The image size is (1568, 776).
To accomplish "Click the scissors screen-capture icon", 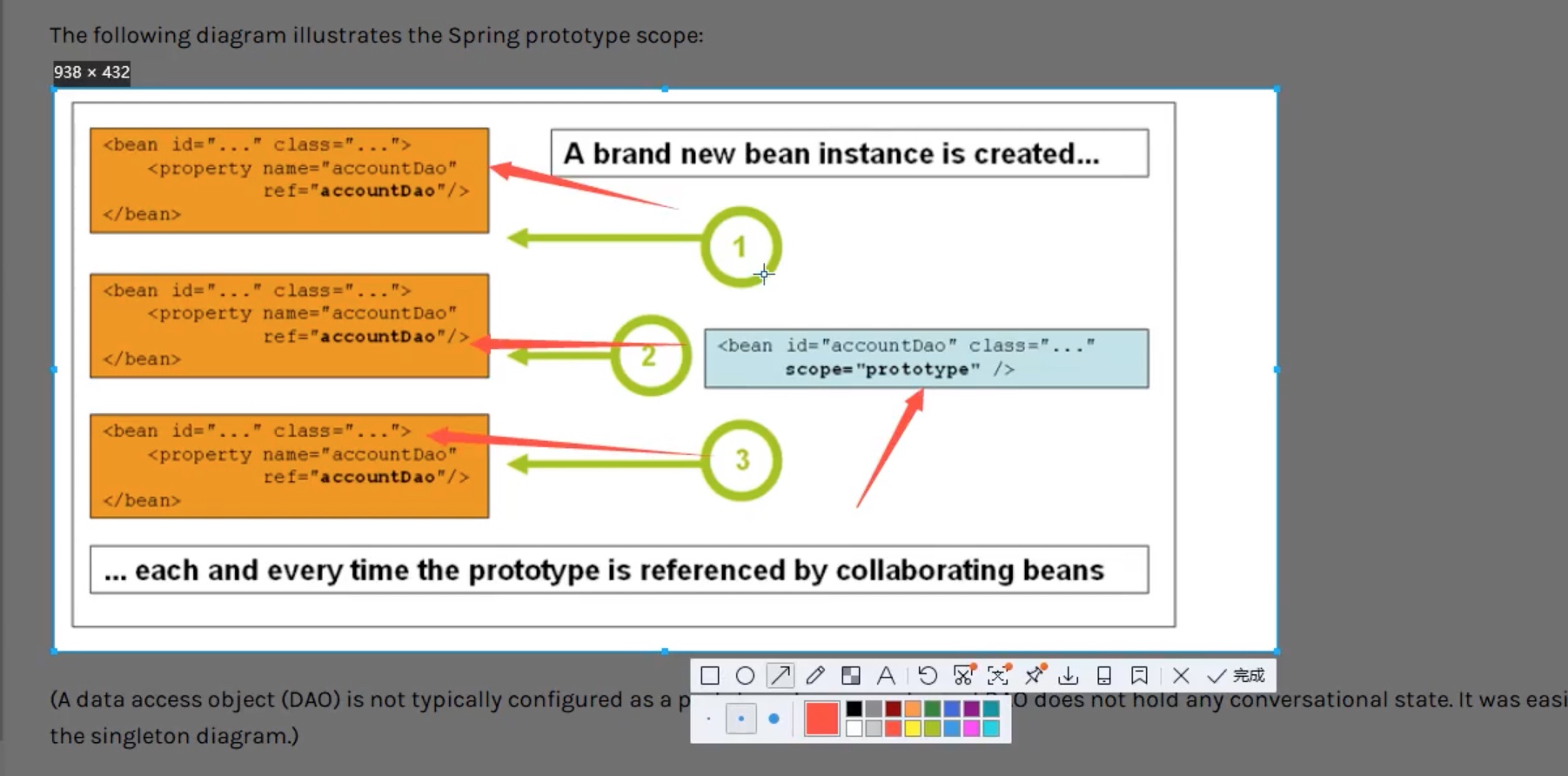I will click(x=963, y=676).
